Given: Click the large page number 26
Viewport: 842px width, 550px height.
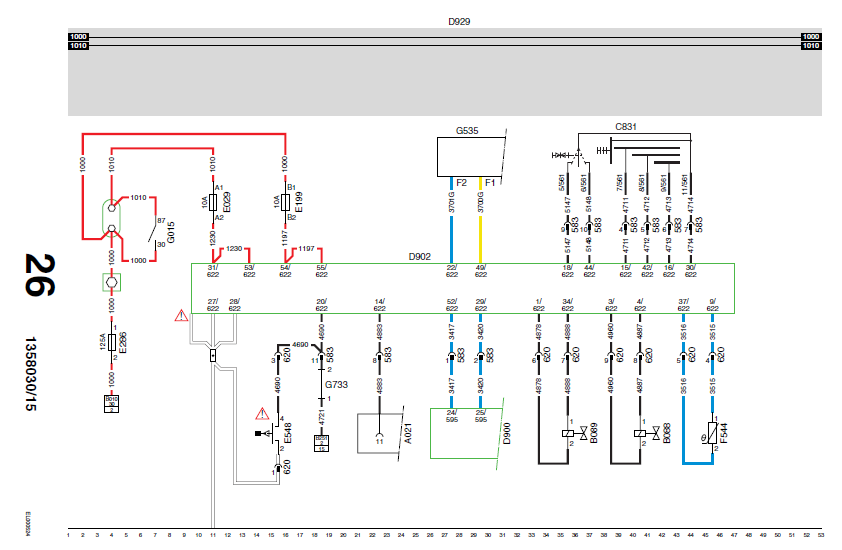Looking at the screenshot, I should point(40,275).
